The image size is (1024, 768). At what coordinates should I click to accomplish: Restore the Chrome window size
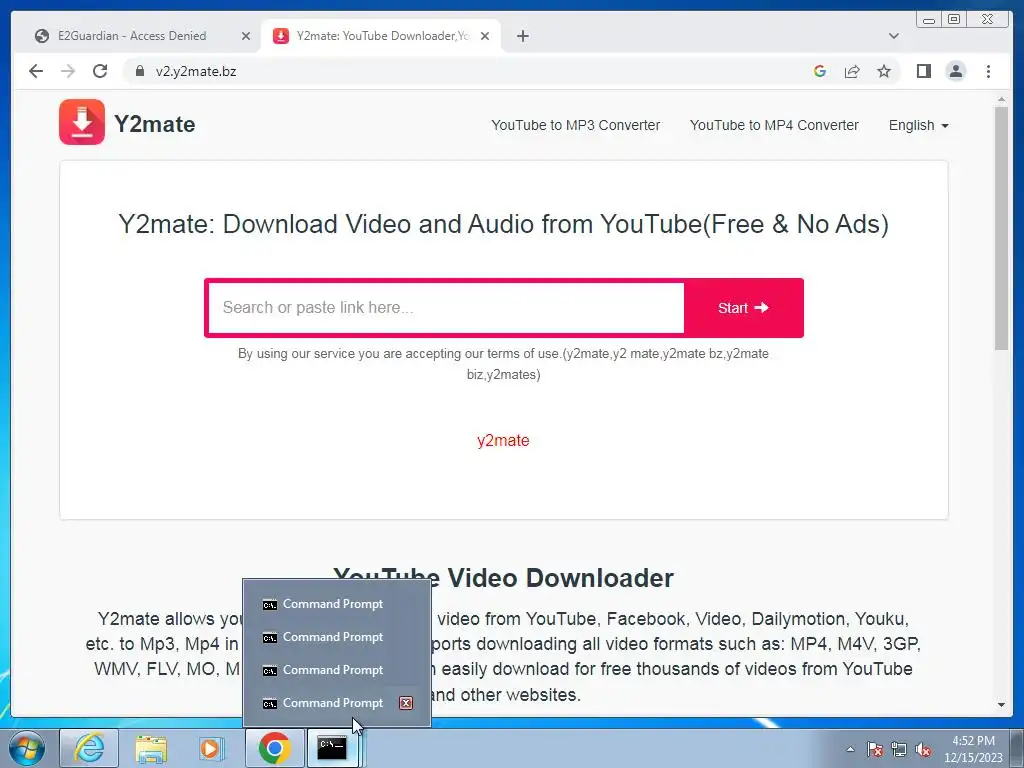[954, 20]
